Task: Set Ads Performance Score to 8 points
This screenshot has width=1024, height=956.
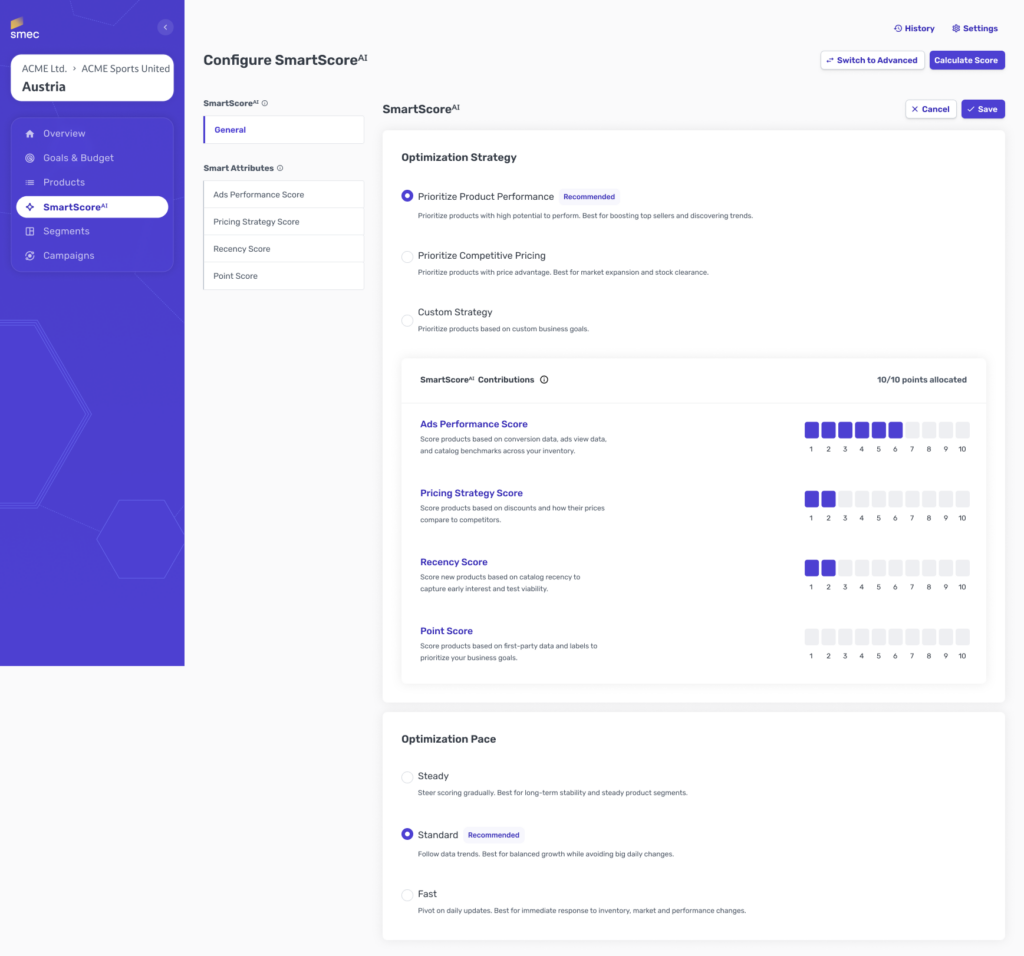Action: coord(929,430)
